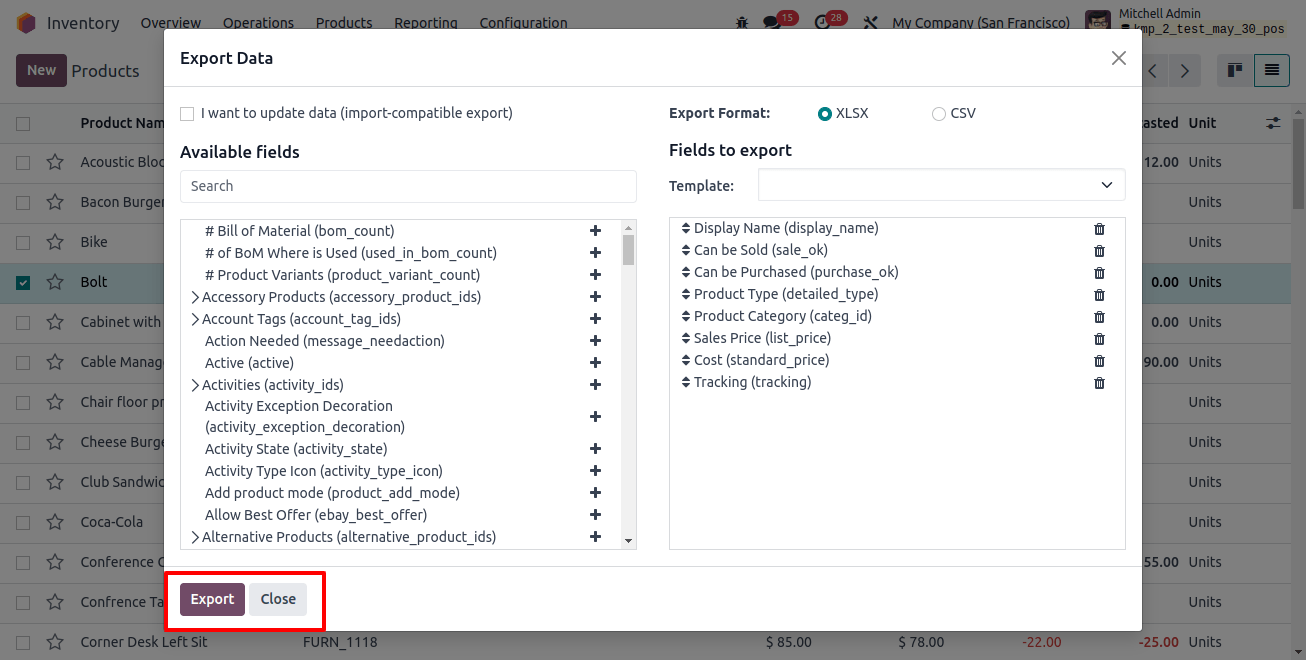Add '# Bill of Material' field to export
The width and height of the screenshot is (1306, 660).
[595, 231]
